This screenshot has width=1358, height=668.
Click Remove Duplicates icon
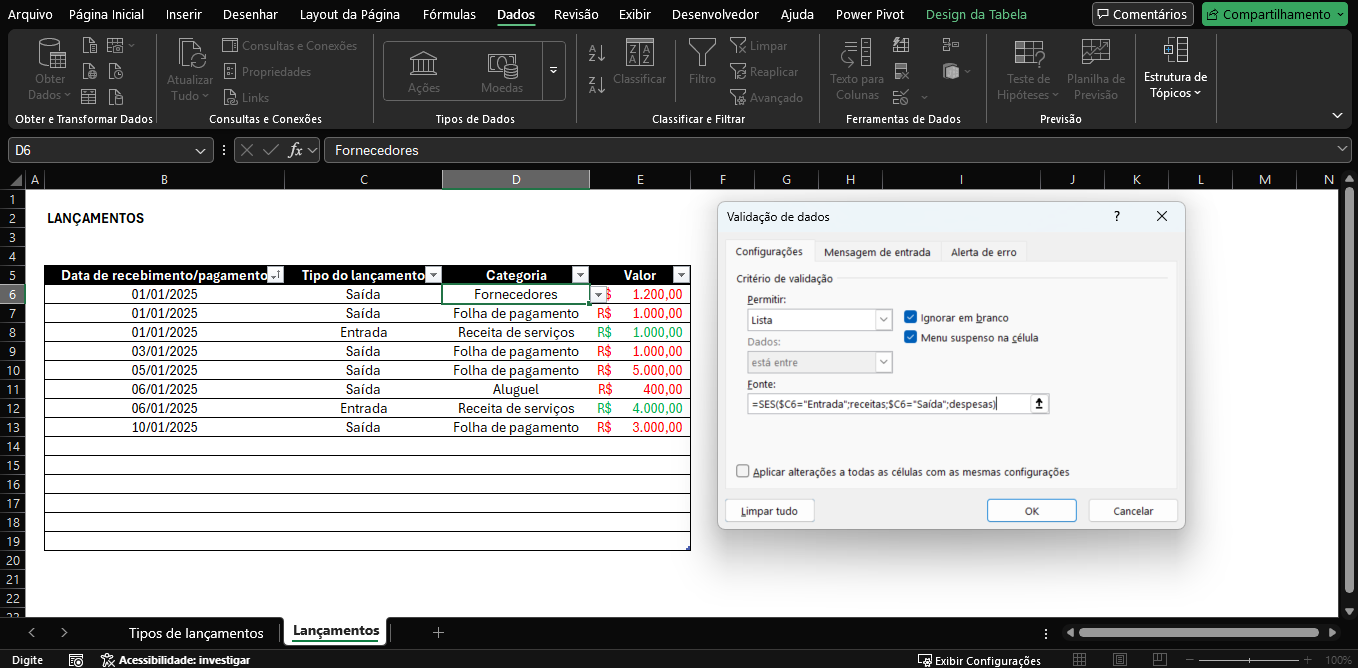pos(901,71)
